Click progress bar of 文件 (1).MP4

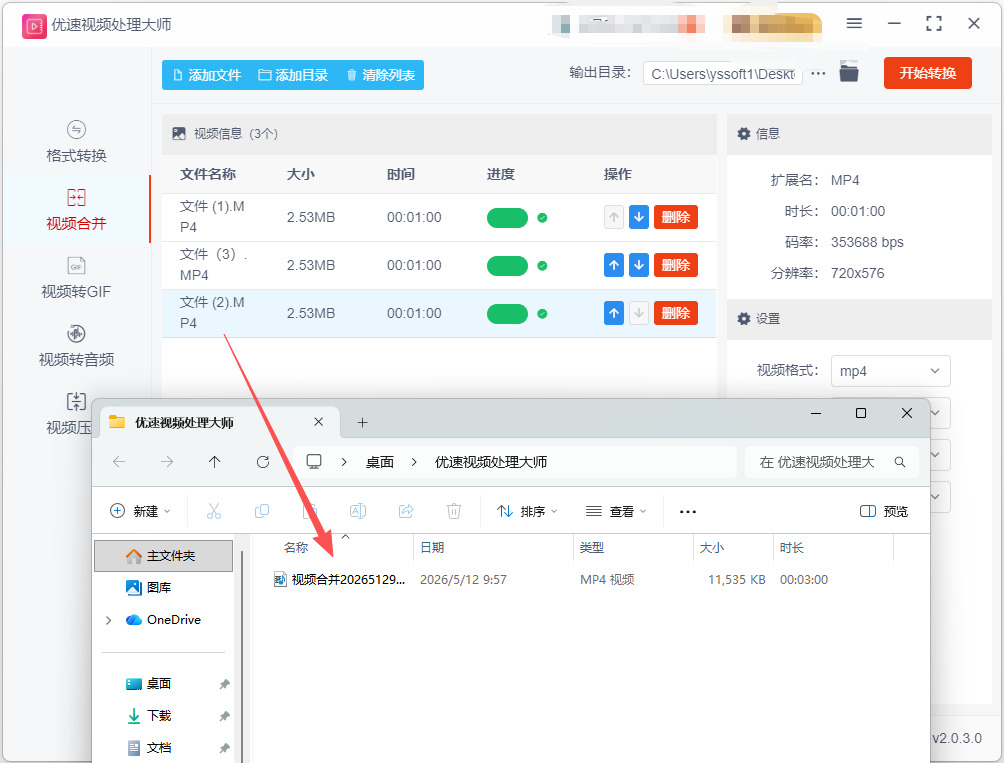click(507, 218)
